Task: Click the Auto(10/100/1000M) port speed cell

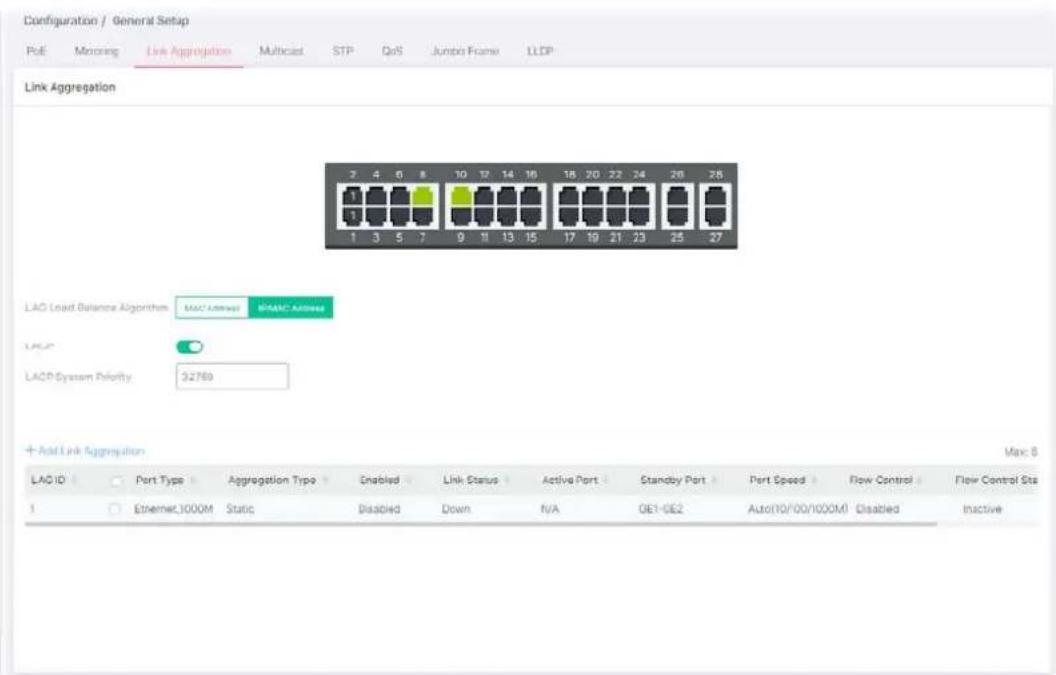Action: pyautogui.click(x=797, y=509)
